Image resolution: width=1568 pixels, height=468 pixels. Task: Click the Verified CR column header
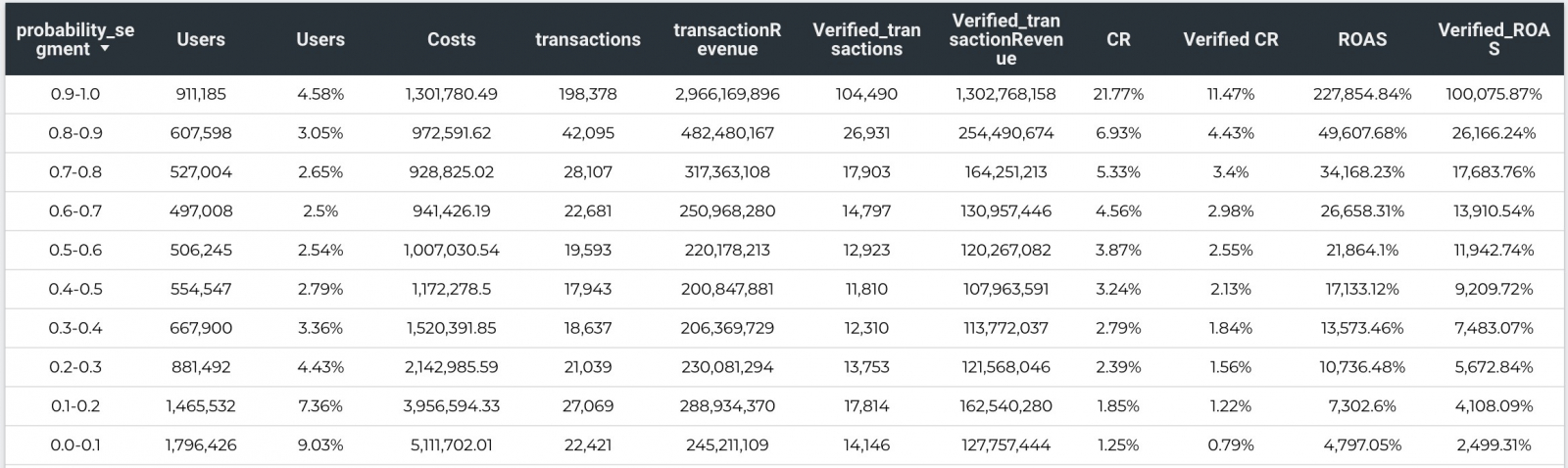pyautogui.click(x=1230, y=39)
